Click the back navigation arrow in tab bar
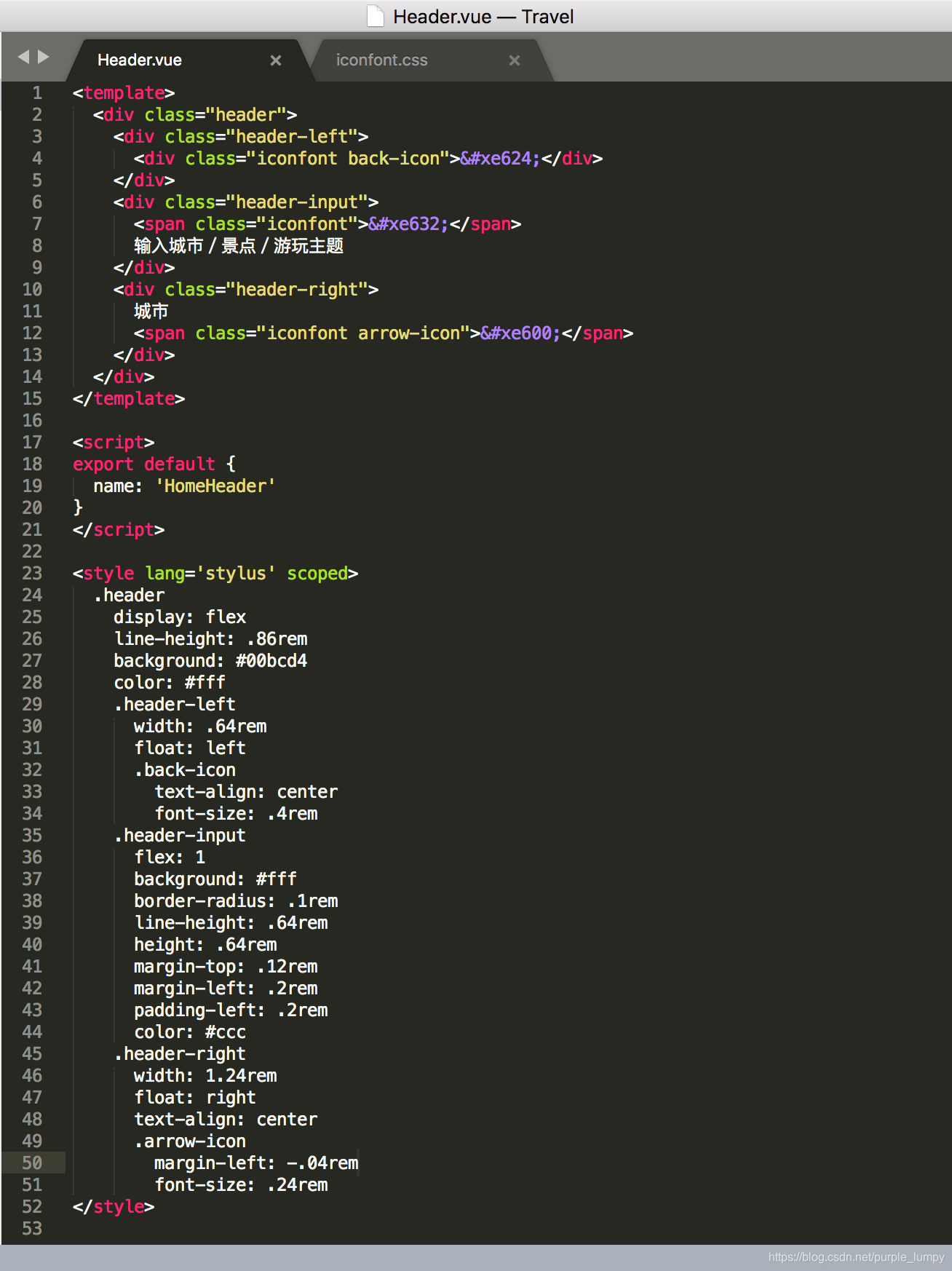This screenshot has width=952, height=1271. 23,57
